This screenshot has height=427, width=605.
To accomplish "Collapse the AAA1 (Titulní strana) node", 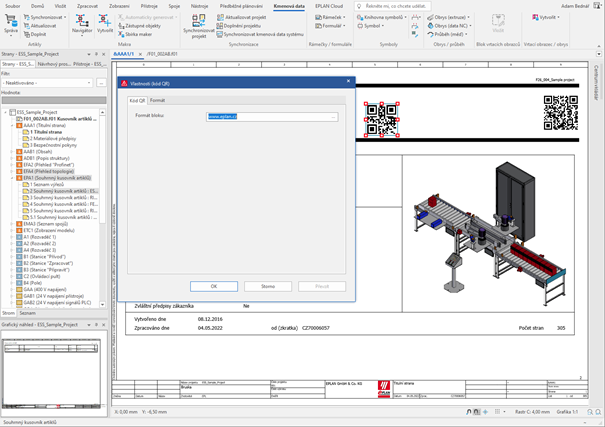I will 11,127.
